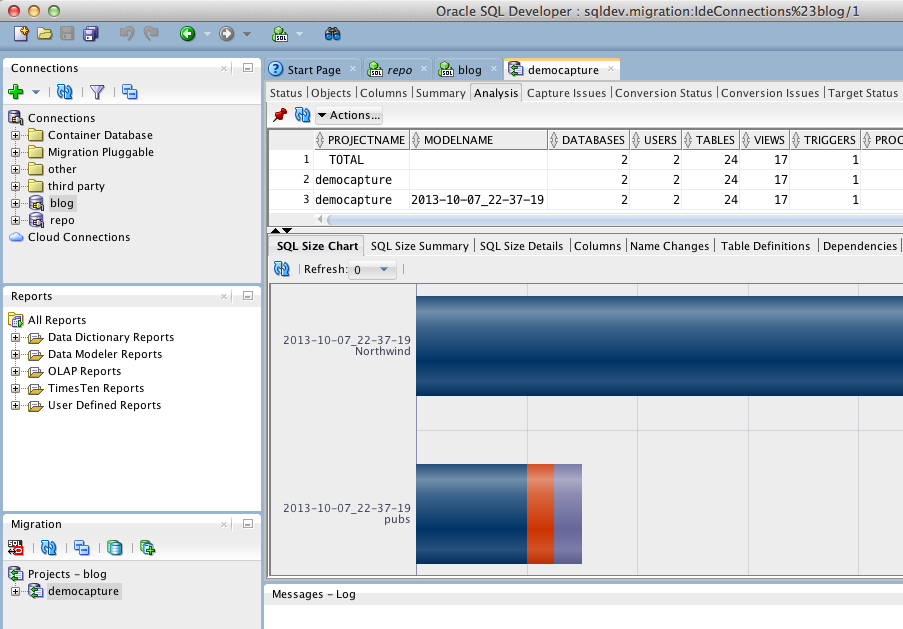This screenshot has height=629, width=903.
Task: Open the SQL Worksheet dropdown arrow
Action: point(299,34)
